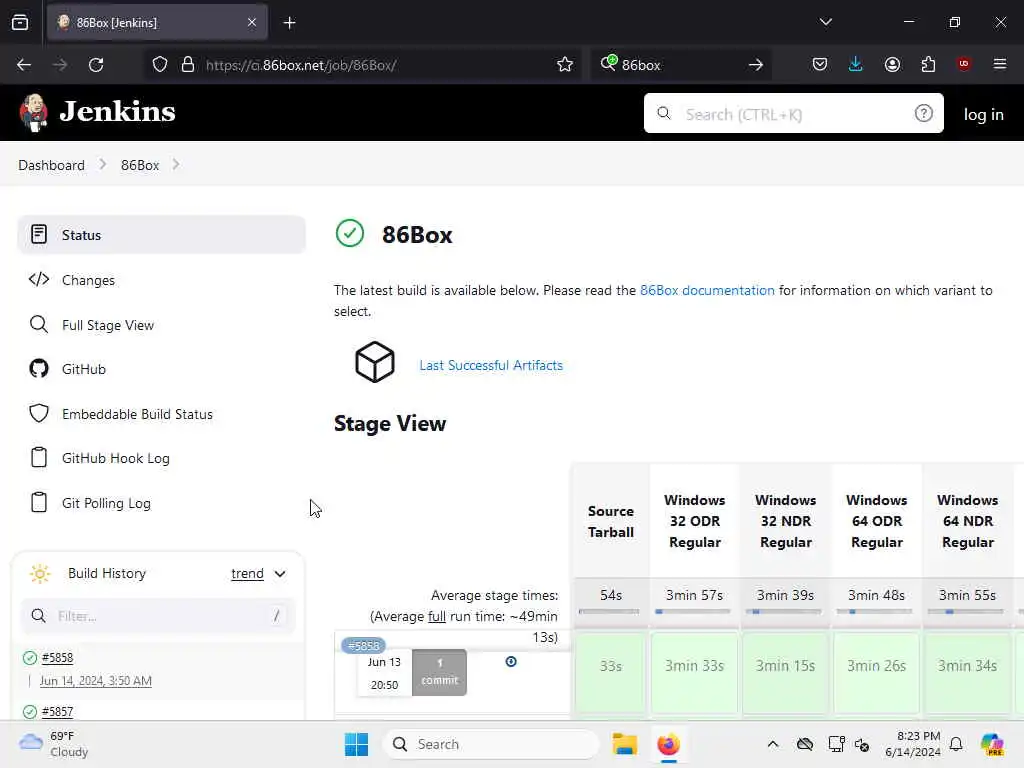Image resolution: width=1024 pixels, height=768 pixels.
Task: Click the Full Stage View magnifier icon
Action: point(39,325)
